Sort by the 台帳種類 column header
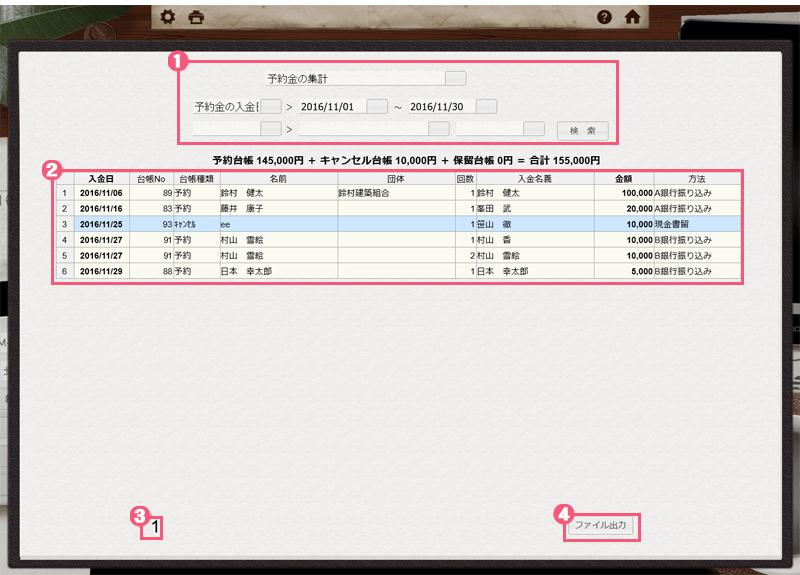The width and height of the screenshot is (800, 575). 196,179
